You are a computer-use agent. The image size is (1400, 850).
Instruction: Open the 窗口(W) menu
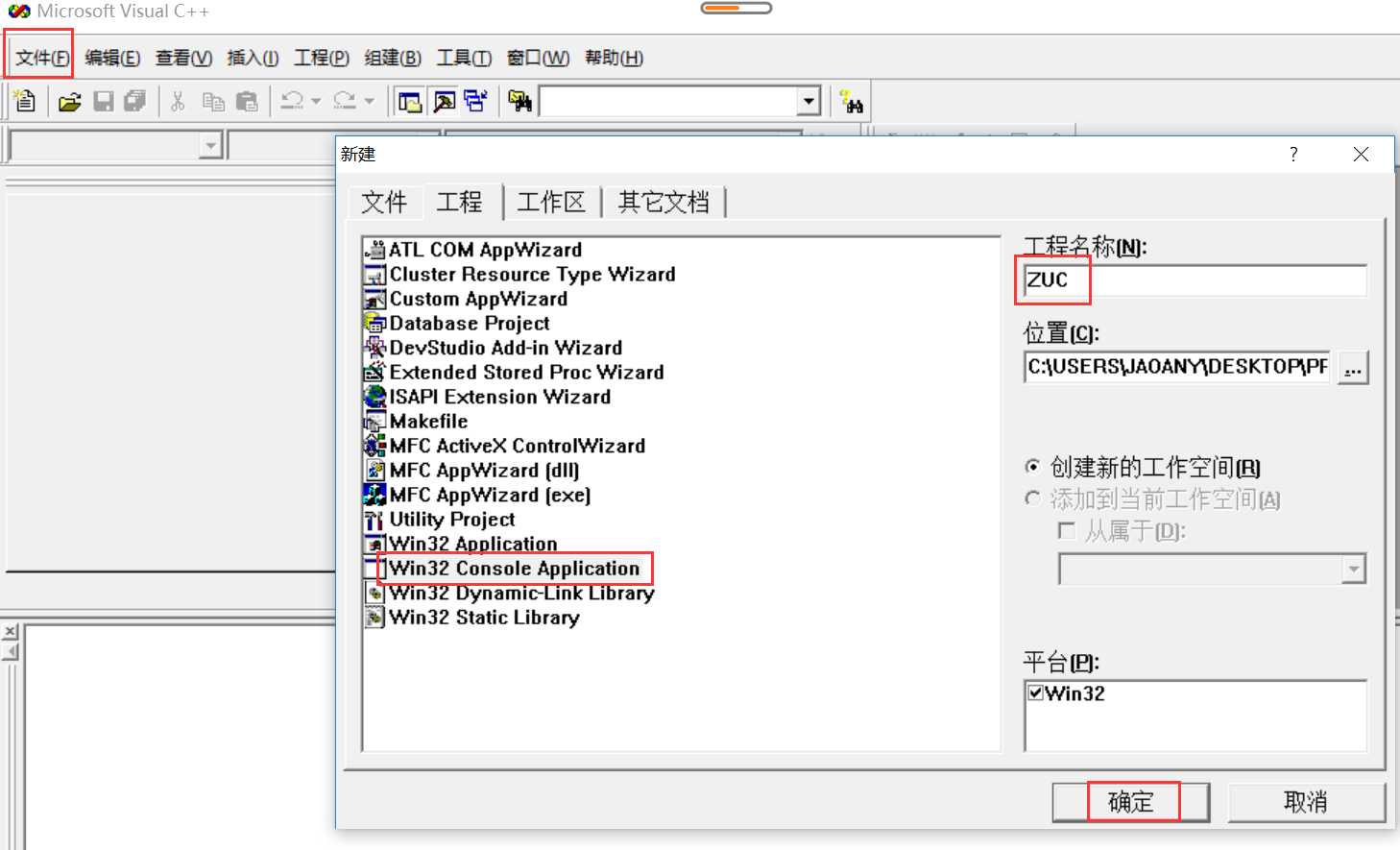tap(538, 58)
